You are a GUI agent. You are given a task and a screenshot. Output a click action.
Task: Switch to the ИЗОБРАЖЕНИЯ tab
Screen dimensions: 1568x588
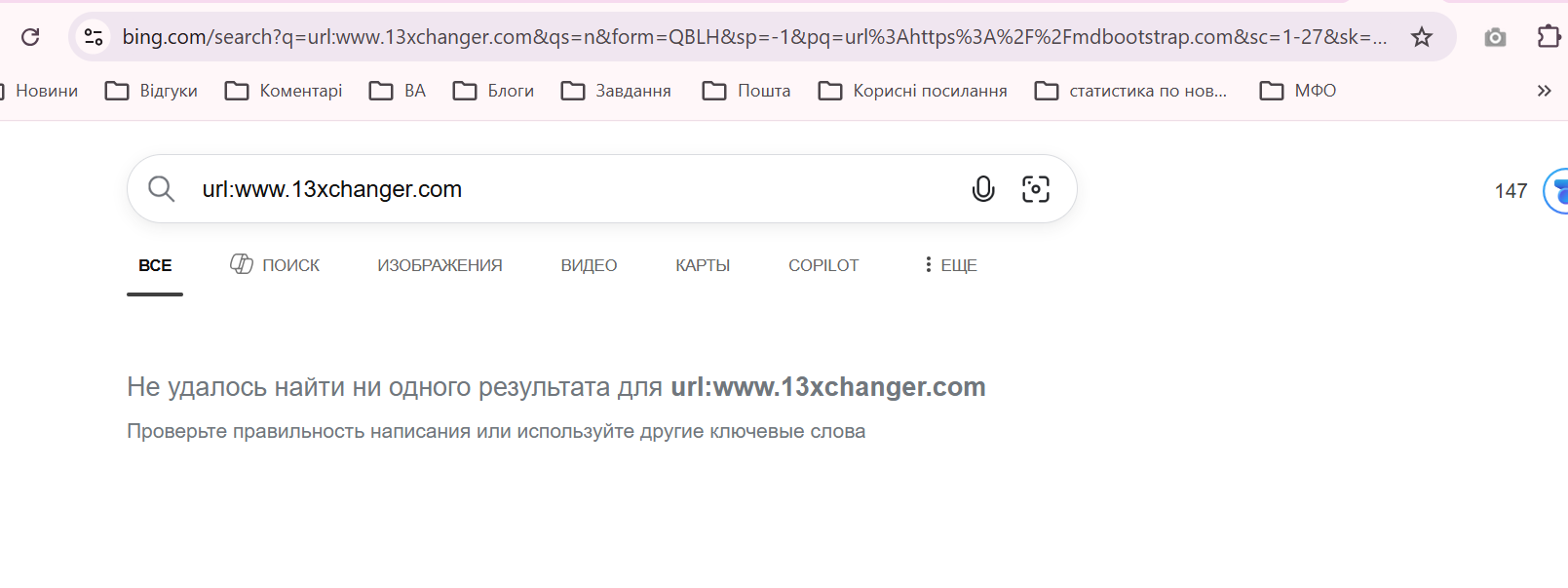[x=440, y=265]
